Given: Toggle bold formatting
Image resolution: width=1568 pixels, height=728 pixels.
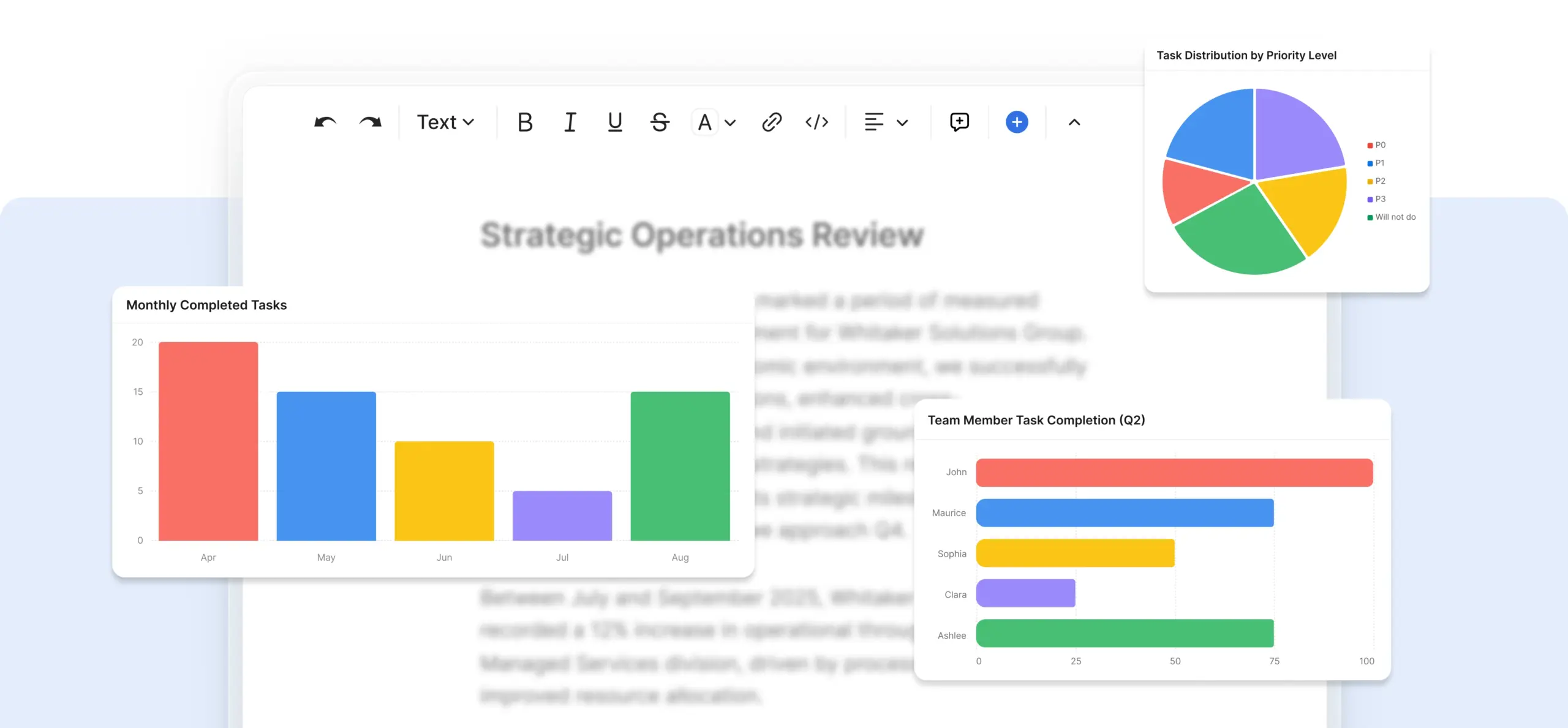Looking at the screenshot, I should [525, 122].
